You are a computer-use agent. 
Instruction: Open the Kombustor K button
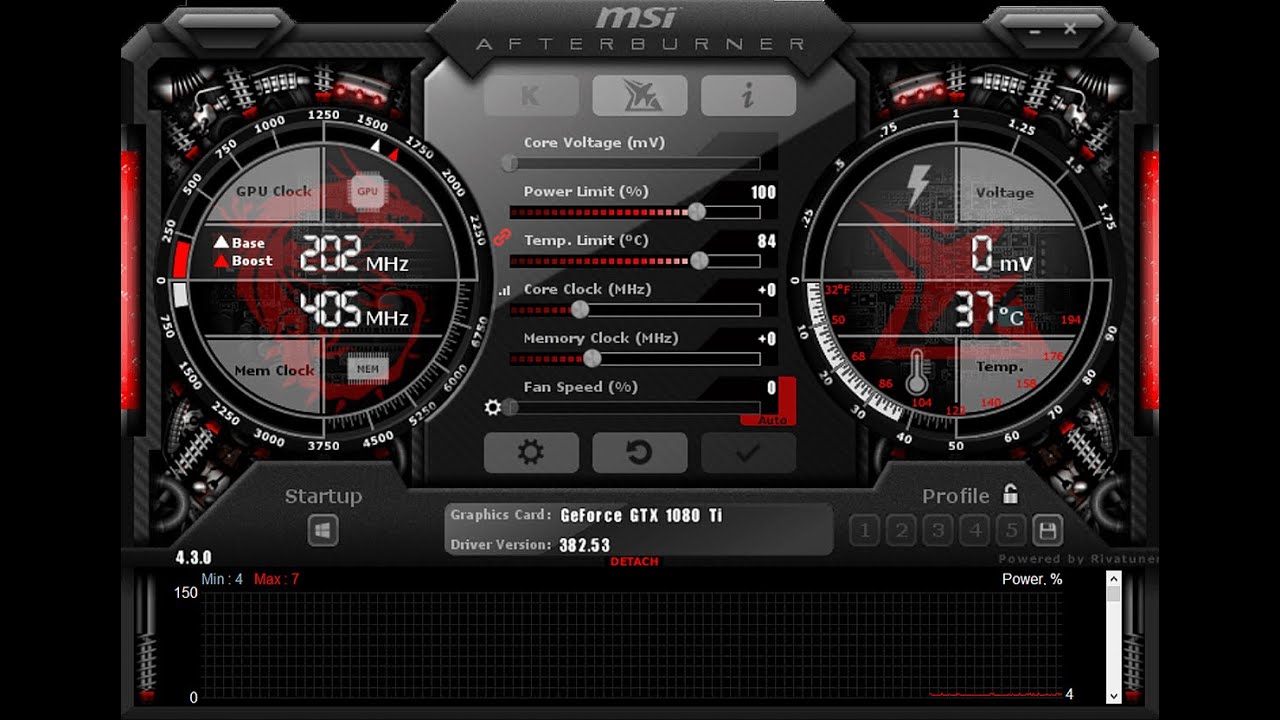point(531,96)
